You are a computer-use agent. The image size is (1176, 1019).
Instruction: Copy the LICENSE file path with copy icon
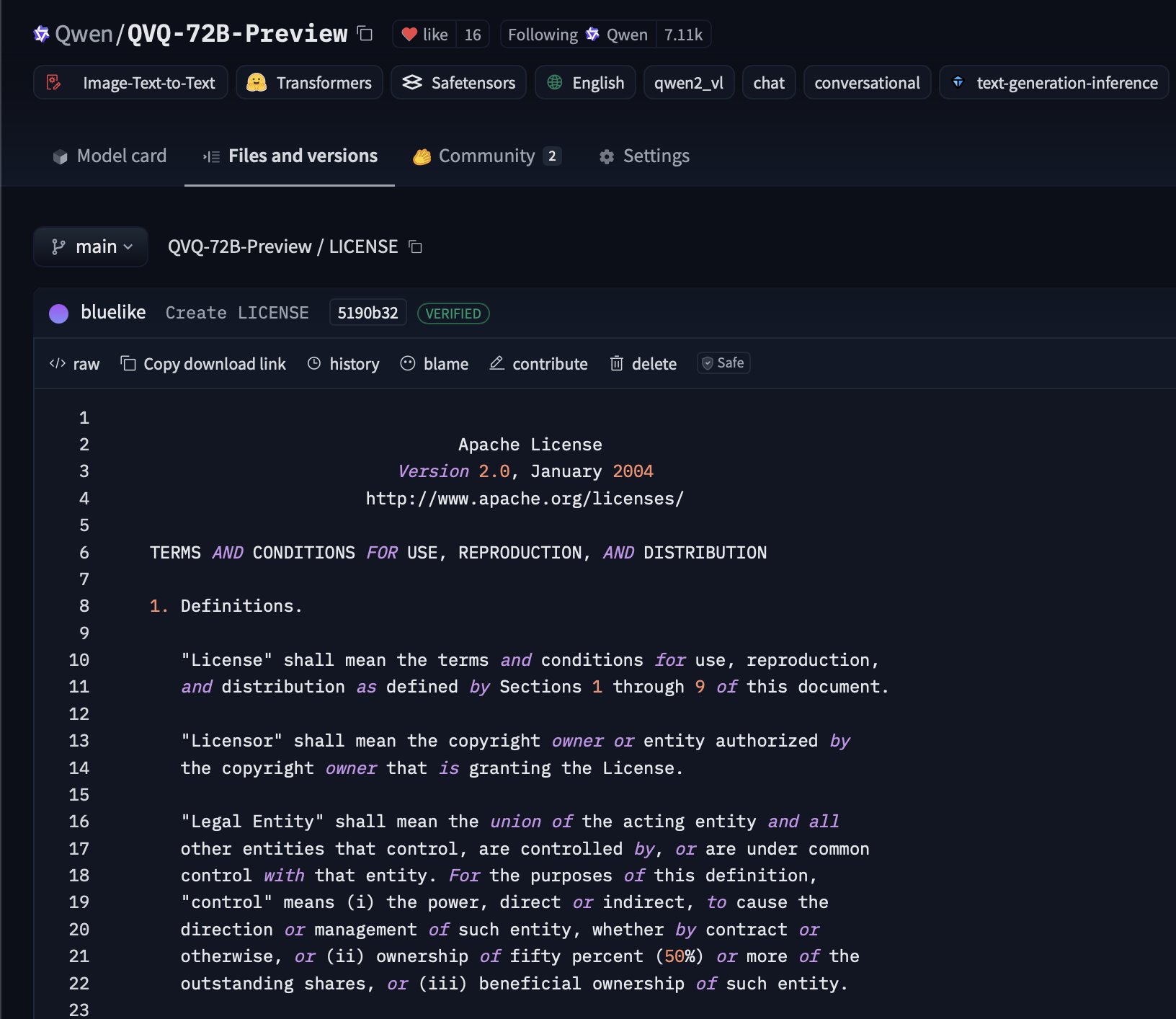click(415, 247)
